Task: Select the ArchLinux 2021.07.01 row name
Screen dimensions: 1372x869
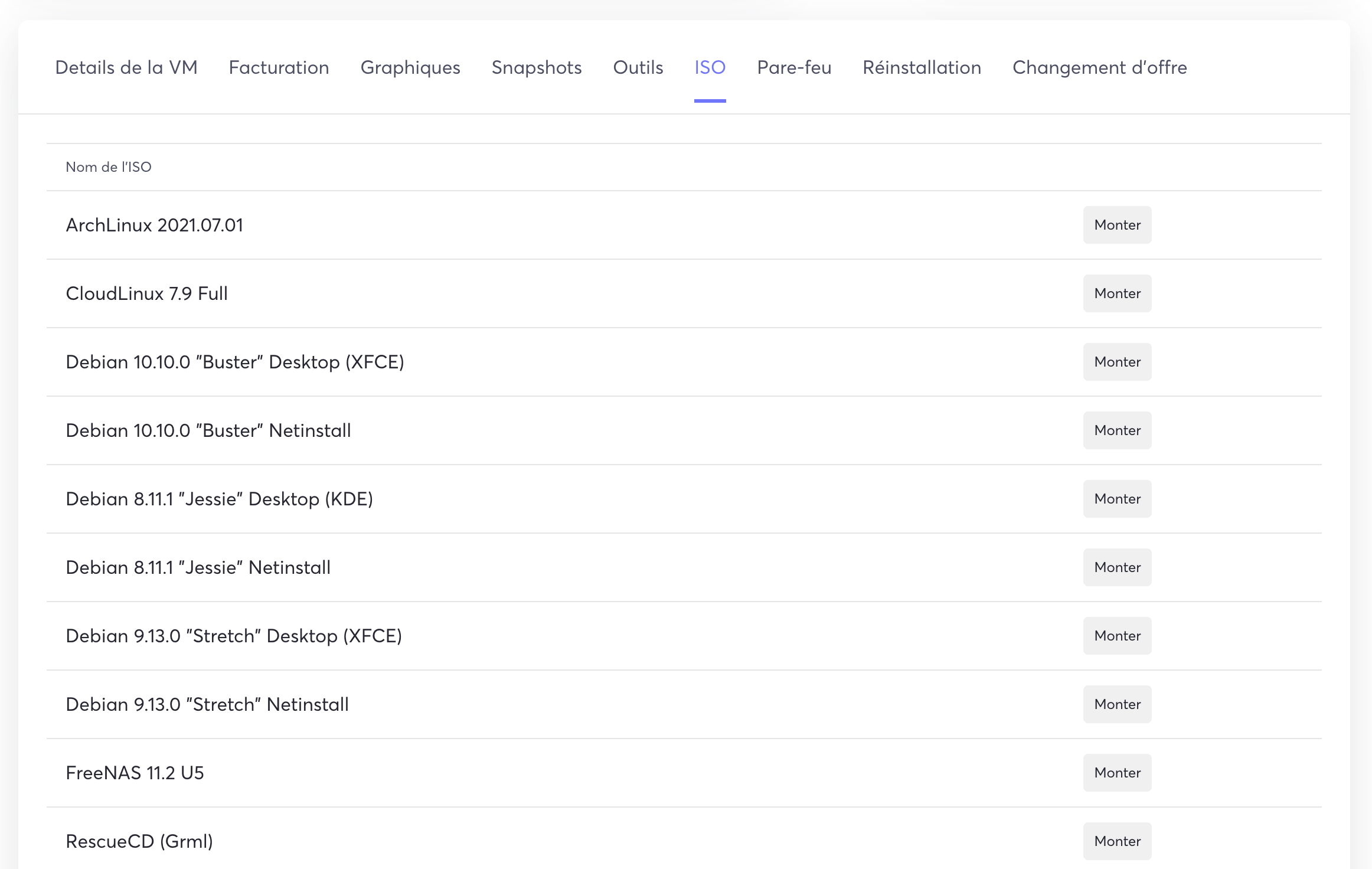Action: click(x=155, y=225)
